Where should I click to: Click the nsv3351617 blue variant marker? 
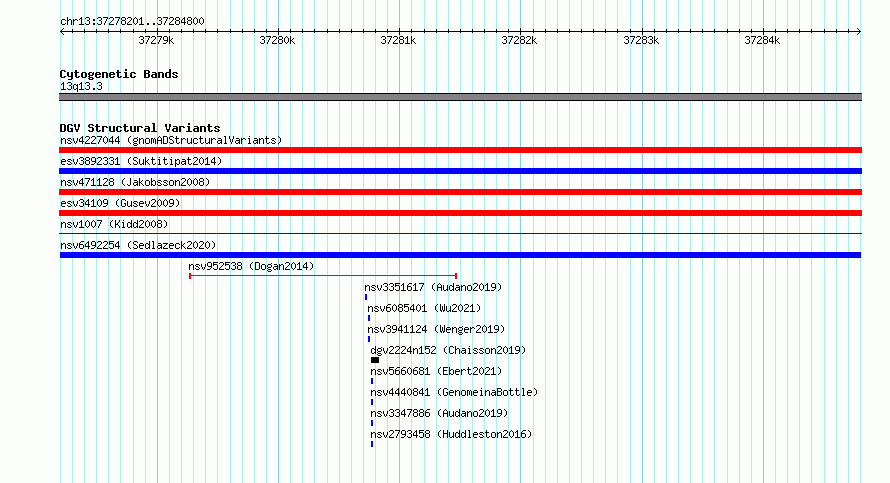pos(366,297)
